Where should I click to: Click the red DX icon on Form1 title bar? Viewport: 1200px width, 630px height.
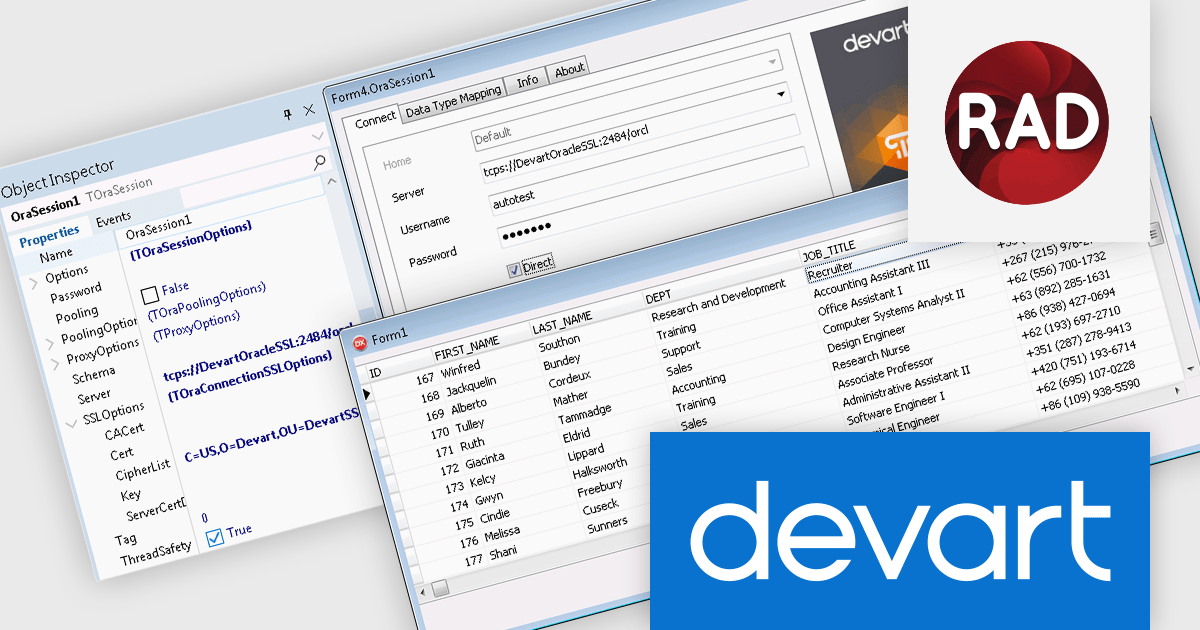point(362,342)
